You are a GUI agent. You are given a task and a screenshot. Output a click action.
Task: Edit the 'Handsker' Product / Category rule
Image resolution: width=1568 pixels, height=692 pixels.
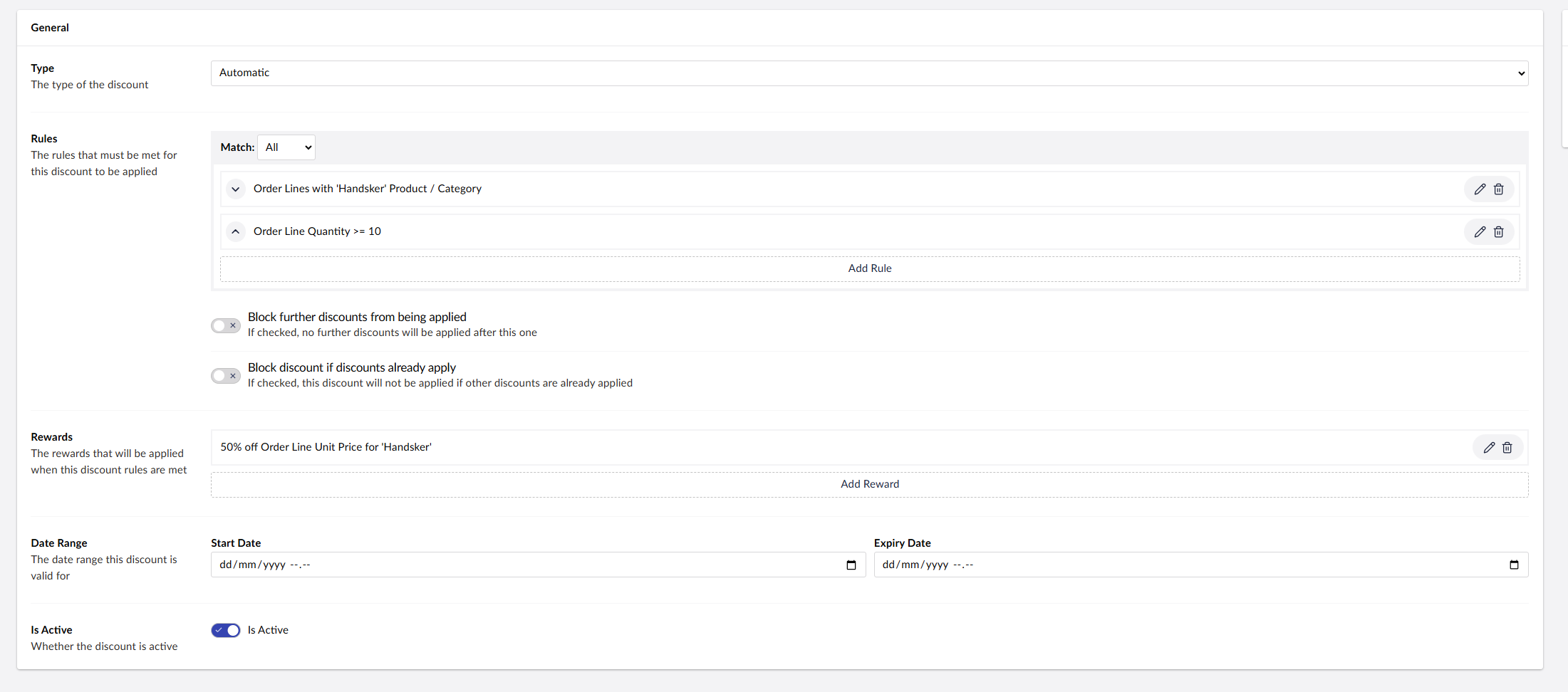click(1480, 189)
